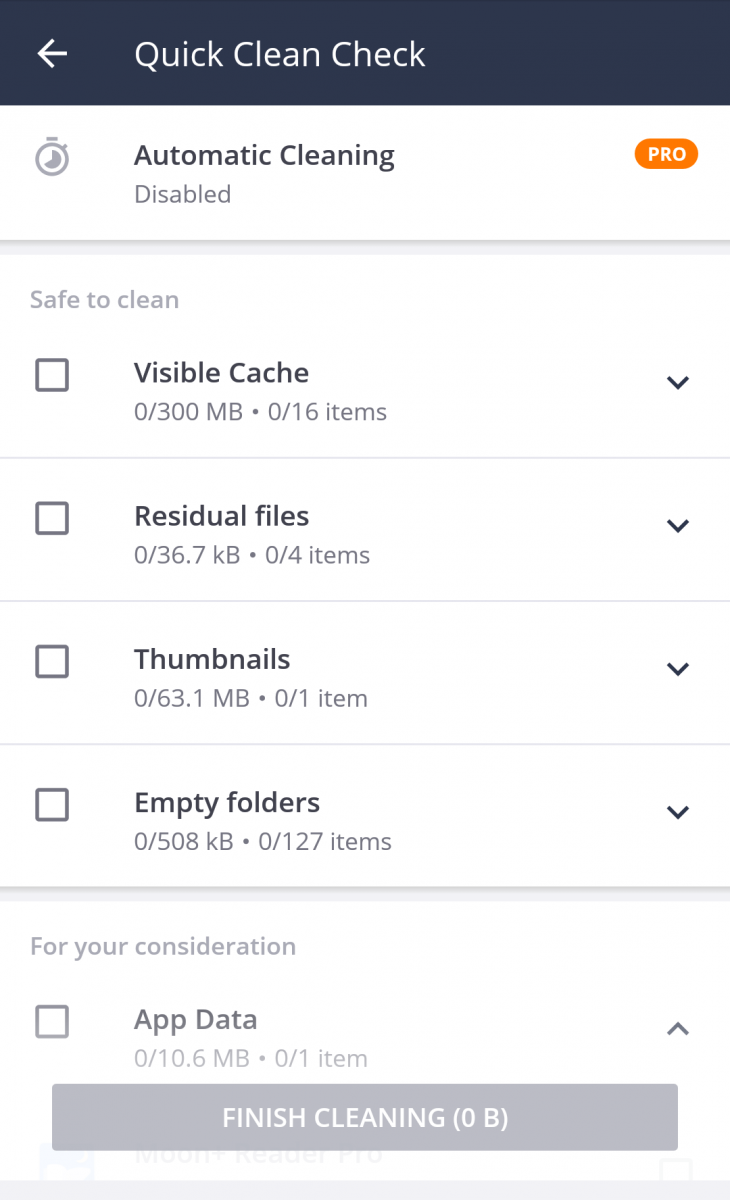Select the Thumbnails checkbox
The height and width of the screenshot is (1200, 730).
pyautogui.click(x=52, y=661)
